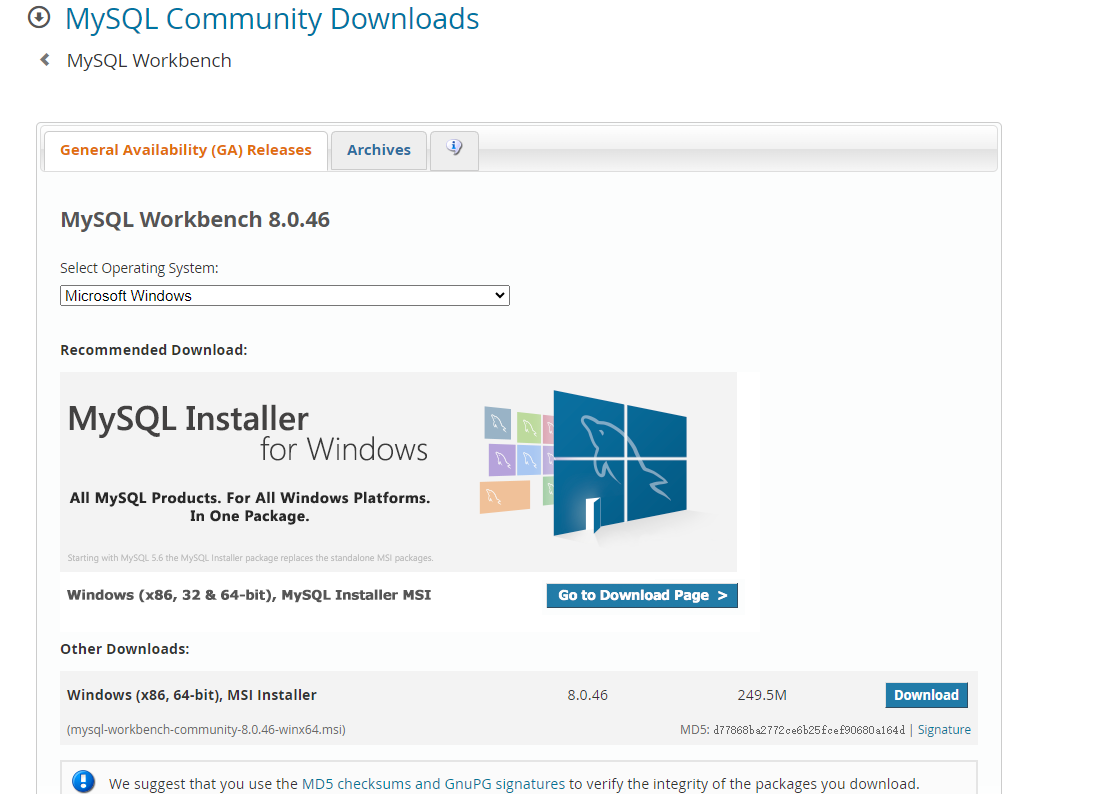The image size is (1104, 794).
Task: Click the MySQL Workbench 8.0.46 heading
Action: point(195,220)
